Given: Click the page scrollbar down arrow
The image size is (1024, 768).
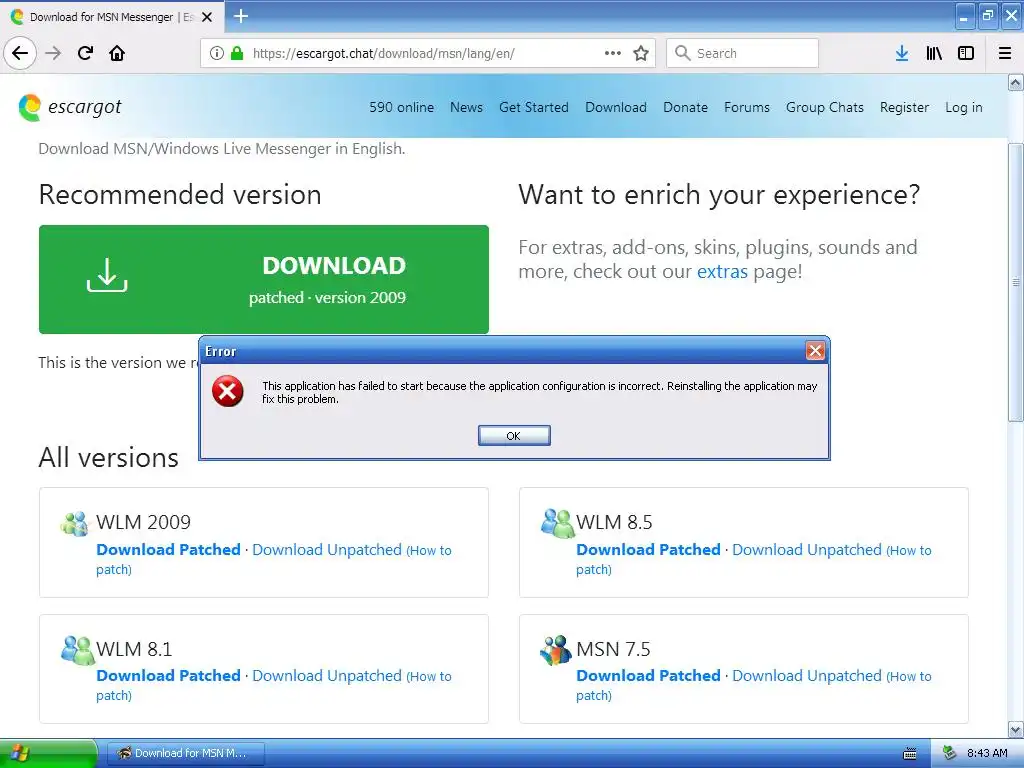Looking at the screenshot, I should point(1016,729).
